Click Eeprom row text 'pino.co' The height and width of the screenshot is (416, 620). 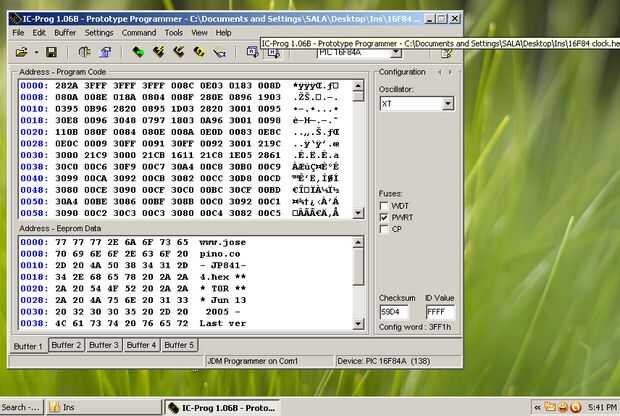click(220, 254)
